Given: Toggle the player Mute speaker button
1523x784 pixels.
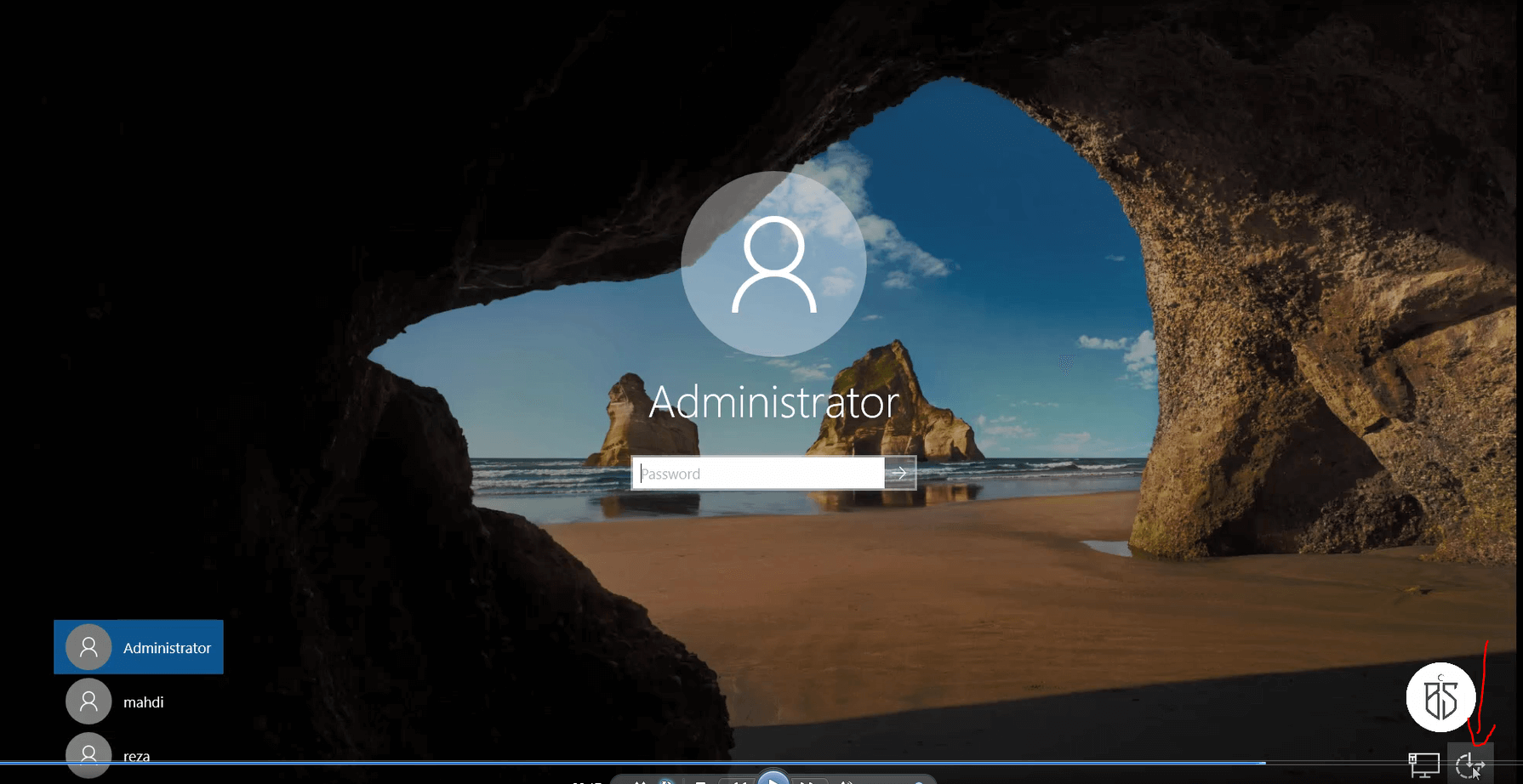Looking at the screenshot, I should pos(847,781).
